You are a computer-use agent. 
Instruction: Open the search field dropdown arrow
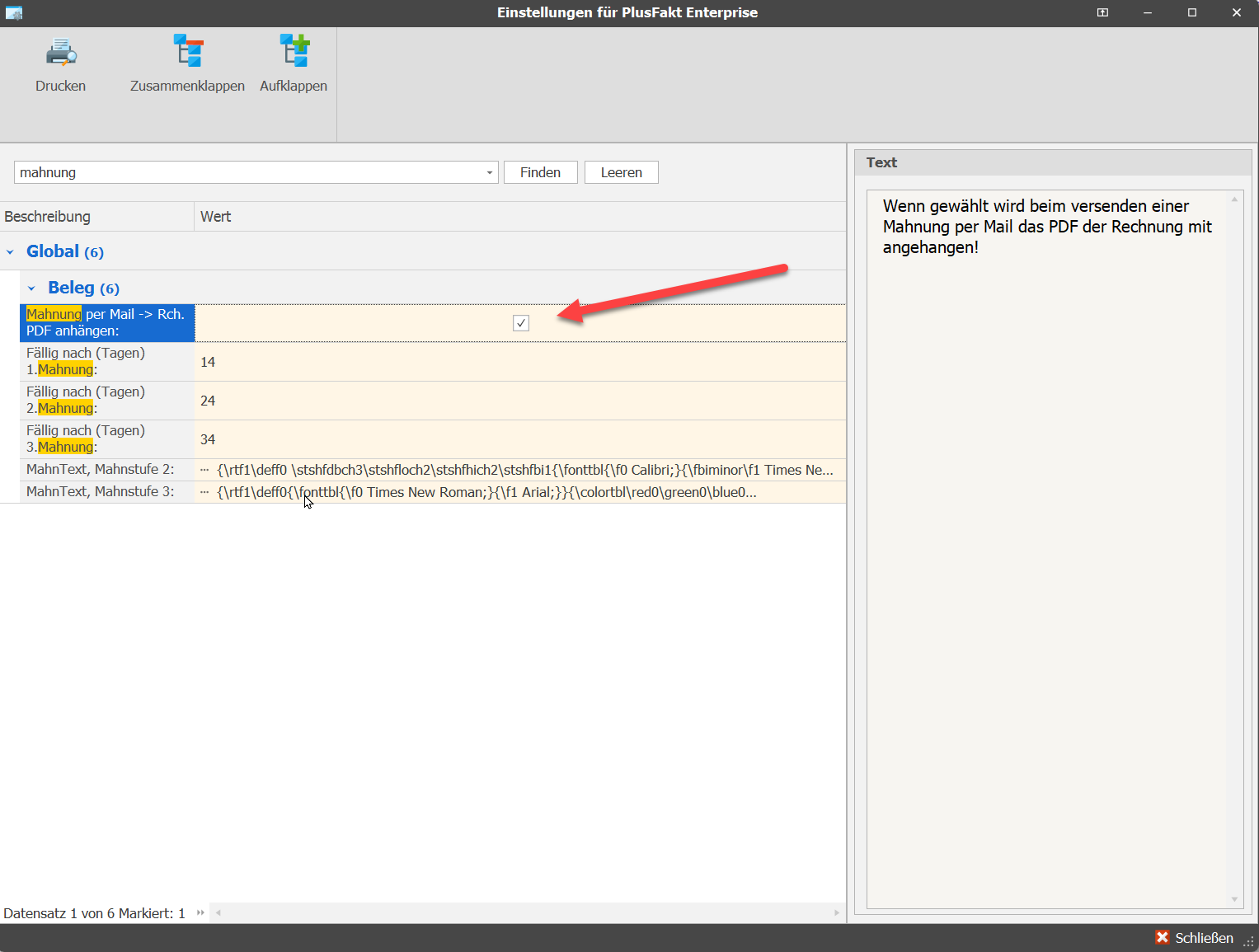[490, 172]
